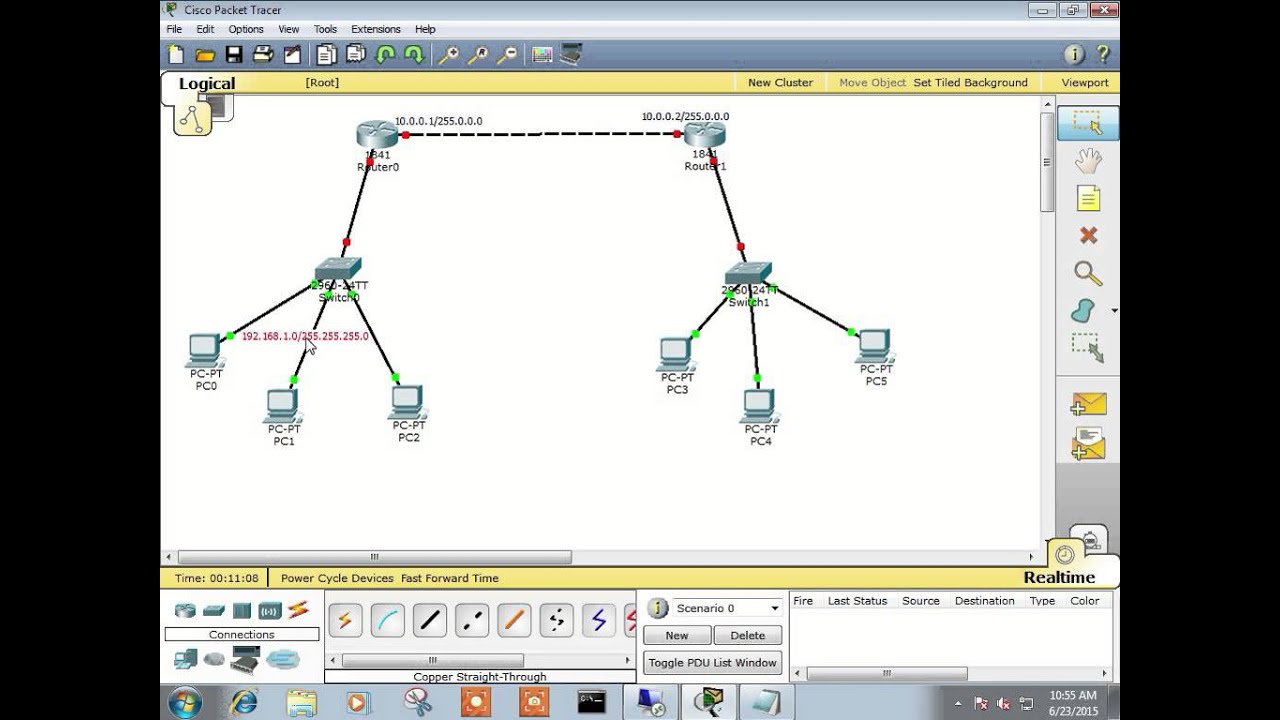
Task: Click Zoom In magnifier
Action: click(x=448, y=55)
